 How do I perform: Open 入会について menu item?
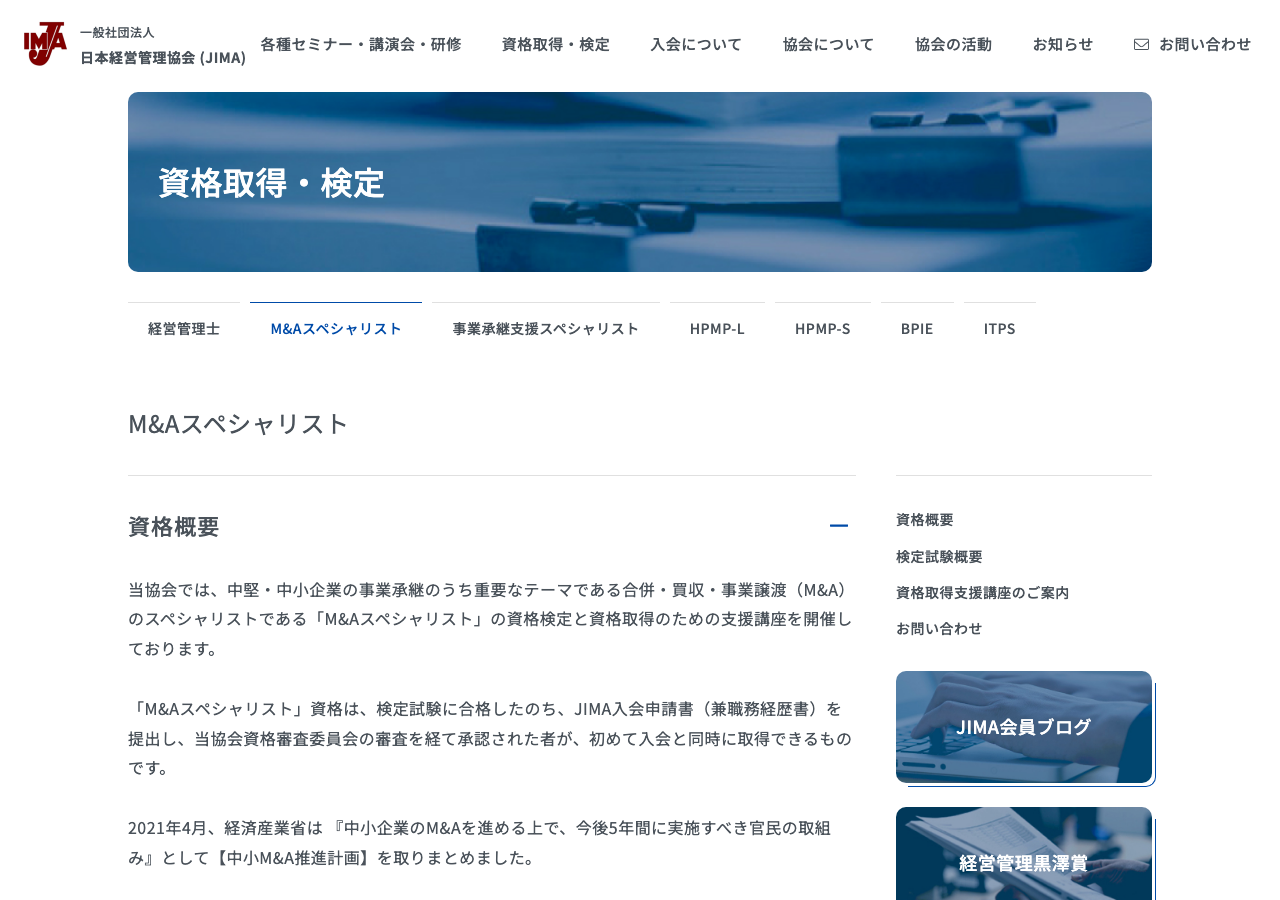pyautogui.click(x=696, y=44)
